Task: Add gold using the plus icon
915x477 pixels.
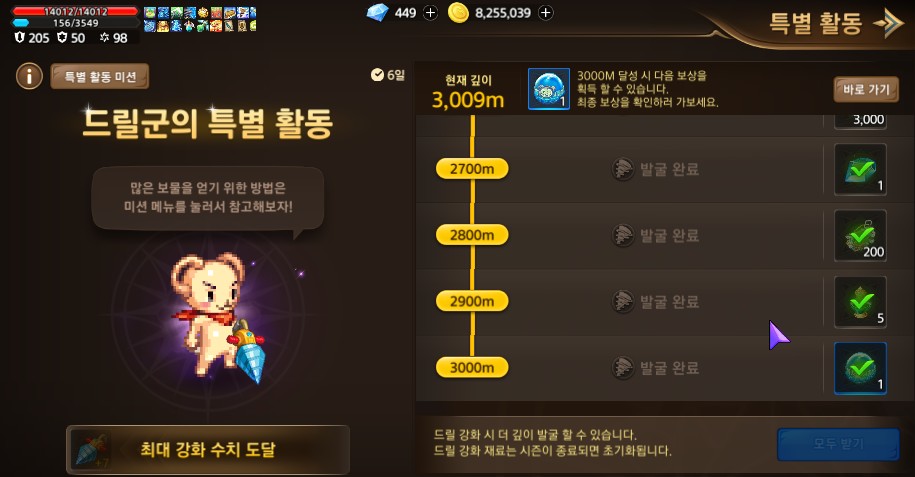Action: pyautogui.click(x=546, y=13)
